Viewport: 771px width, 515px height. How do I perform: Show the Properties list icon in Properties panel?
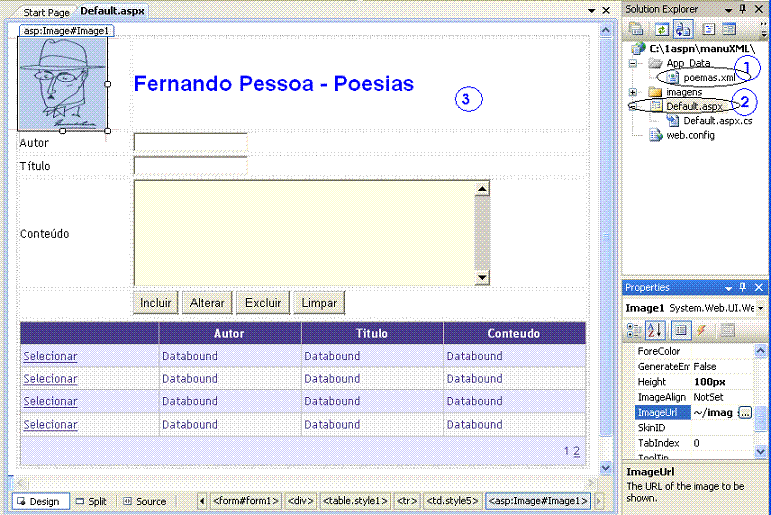point(681,331)
